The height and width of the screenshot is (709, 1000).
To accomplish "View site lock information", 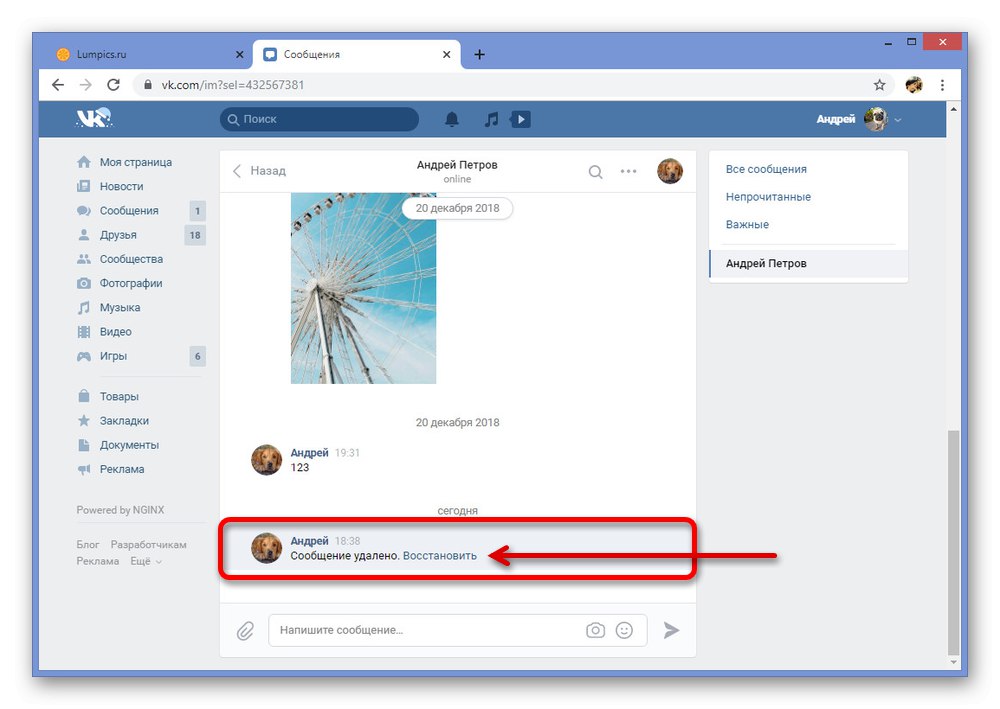I will point(148,85).
